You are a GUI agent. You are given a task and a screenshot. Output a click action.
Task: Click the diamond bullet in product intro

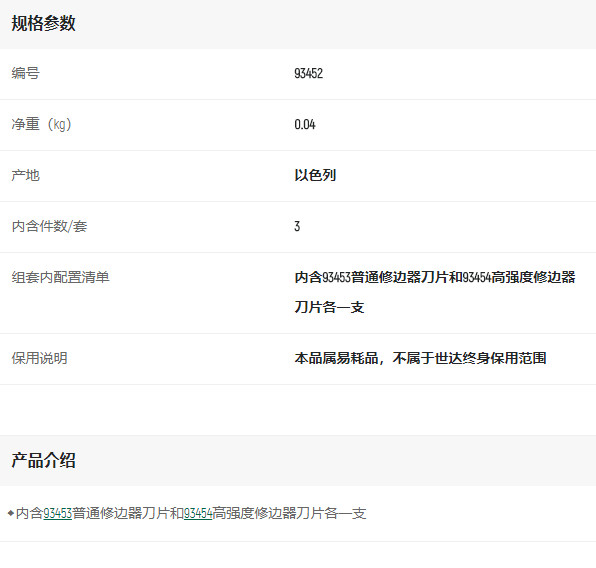point(11,513)
